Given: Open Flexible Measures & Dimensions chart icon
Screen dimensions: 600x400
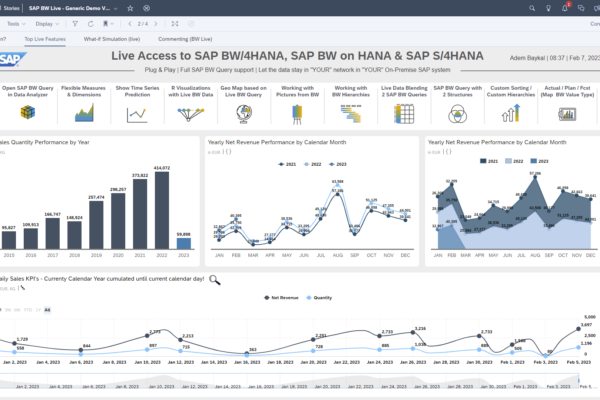Looking at the screenshot, I should coord(84,113).
